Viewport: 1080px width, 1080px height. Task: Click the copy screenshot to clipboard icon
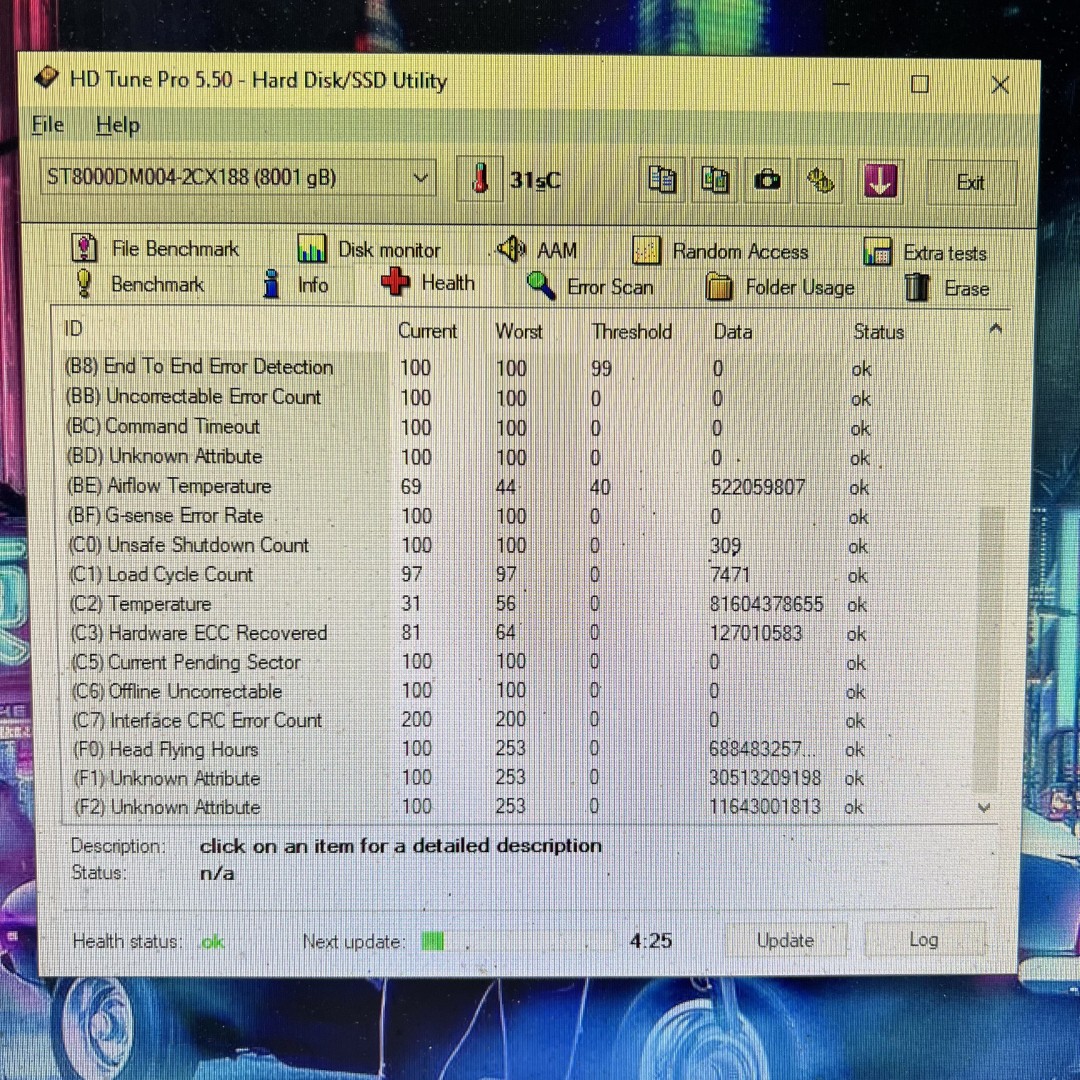point(715,180)
